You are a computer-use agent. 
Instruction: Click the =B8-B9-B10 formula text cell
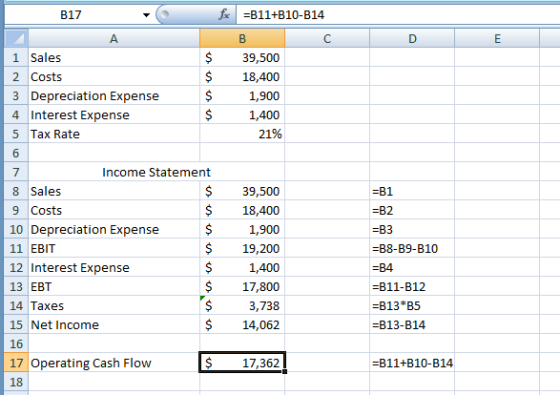pos(412,249)
